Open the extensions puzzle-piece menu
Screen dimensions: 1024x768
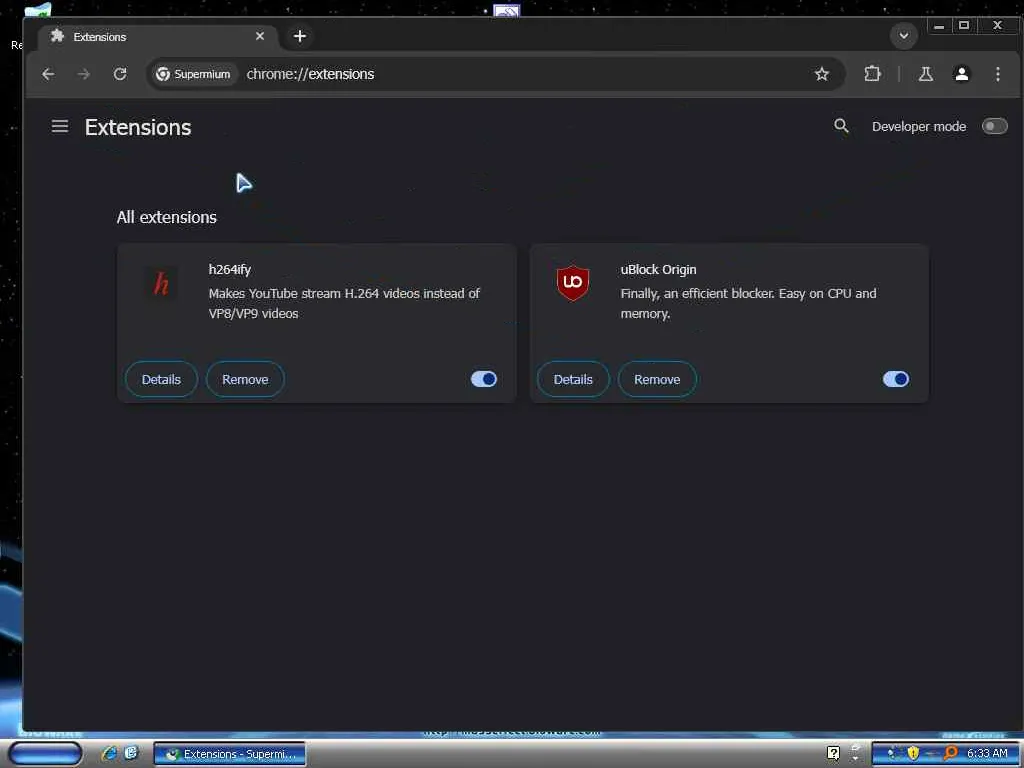[x=872, y=74]
